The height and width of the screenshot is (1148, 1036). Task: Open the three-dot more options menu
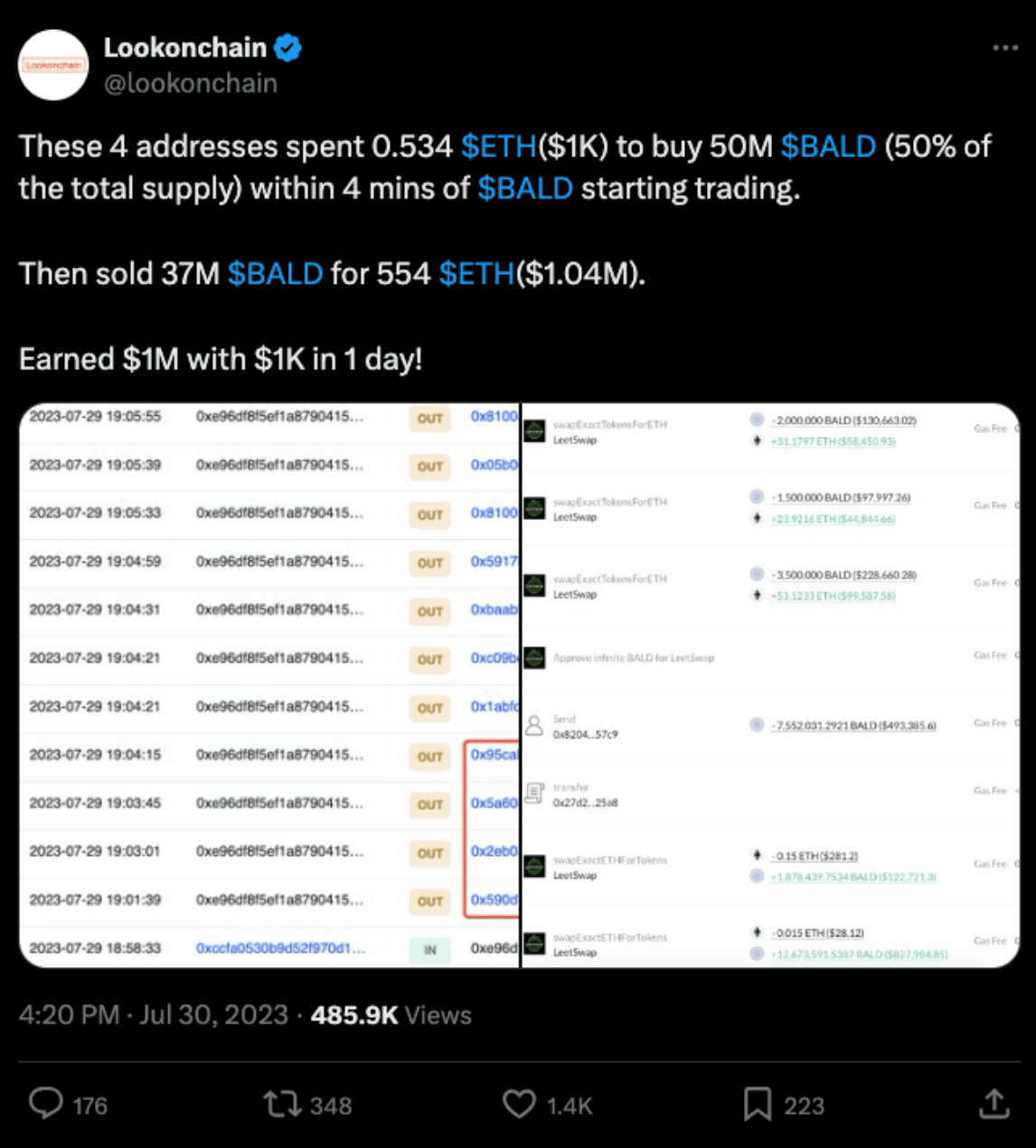pos(1005,48)
